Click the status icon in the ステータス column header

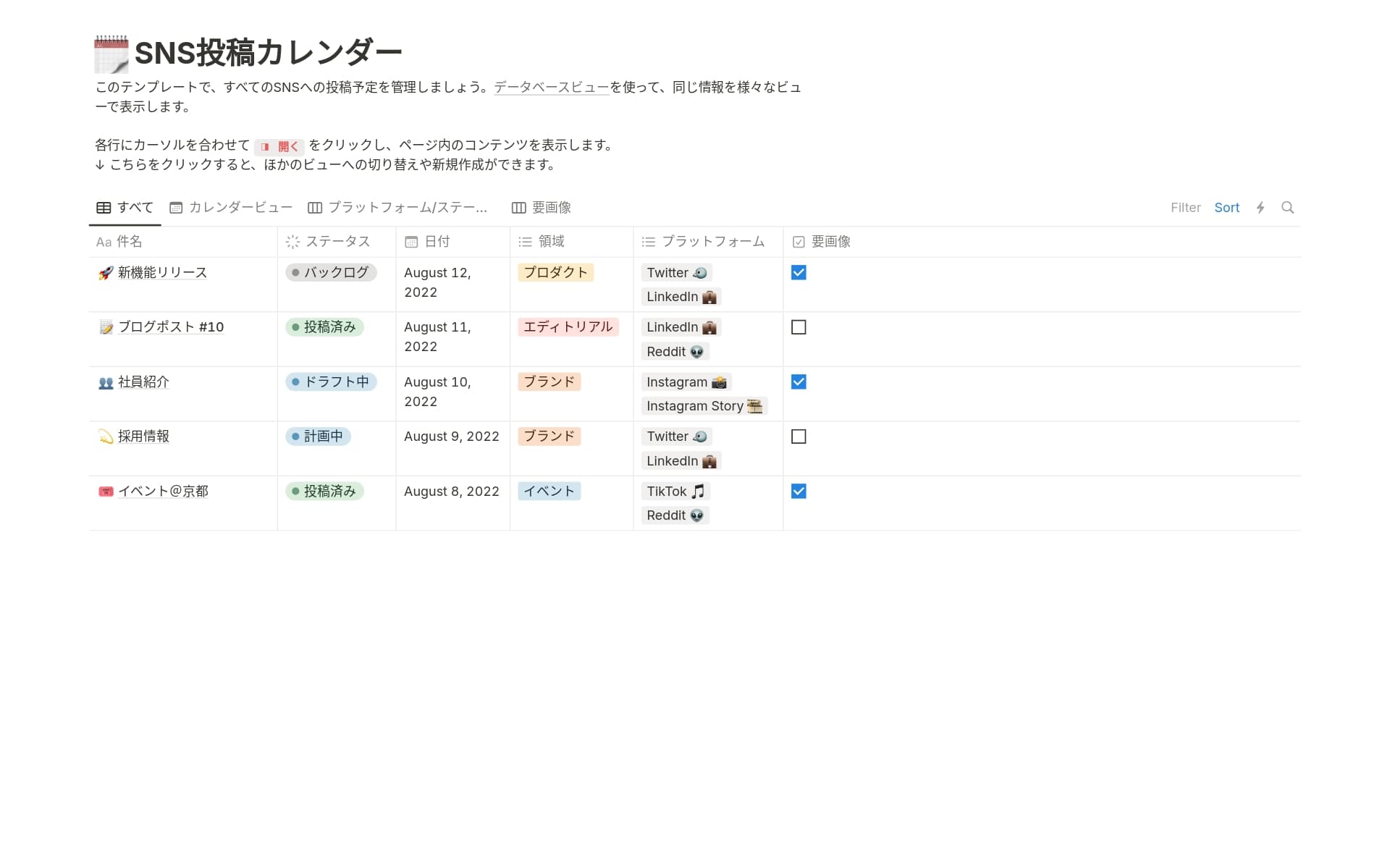coord(292,241)
